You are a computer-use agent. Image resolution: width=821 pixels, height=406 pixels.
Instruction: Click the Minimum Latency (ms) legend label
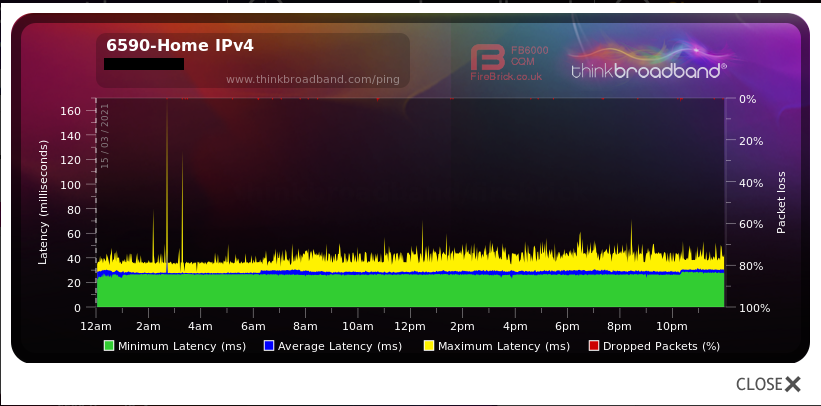pos(182,346)
